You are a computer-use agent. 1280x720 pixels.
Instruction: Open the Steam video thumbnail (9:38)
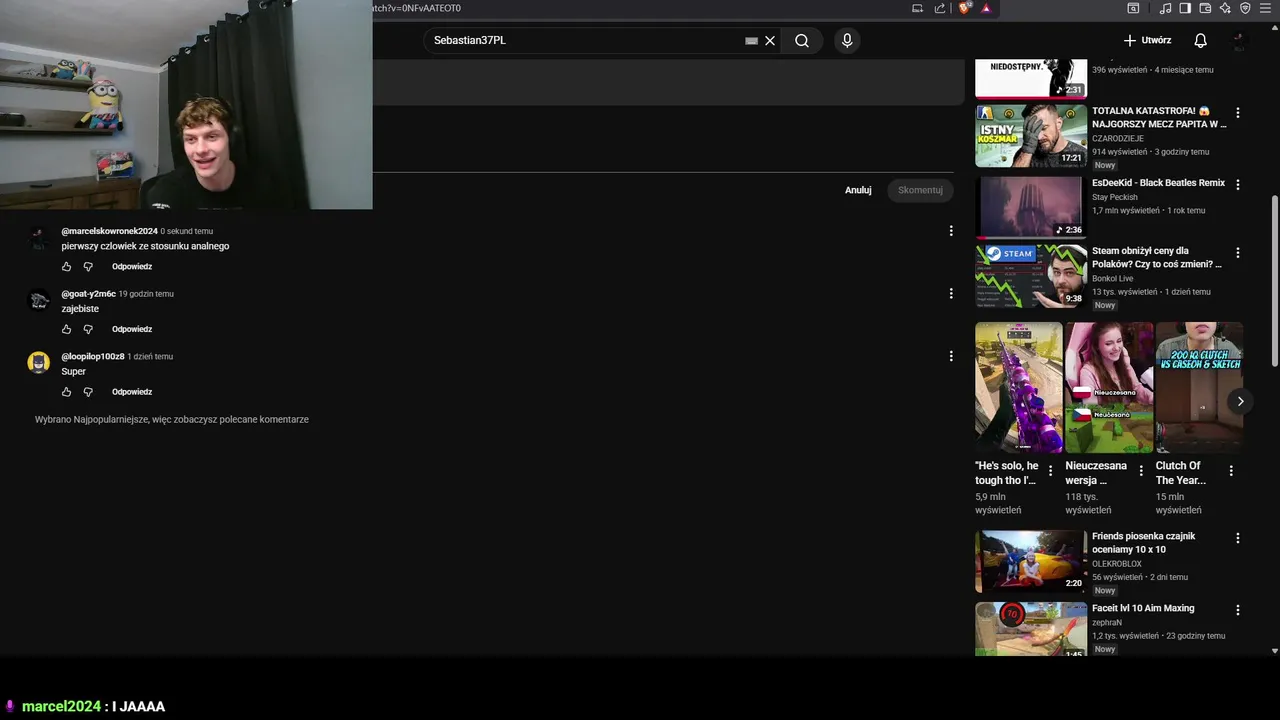tap(1031, 276)
